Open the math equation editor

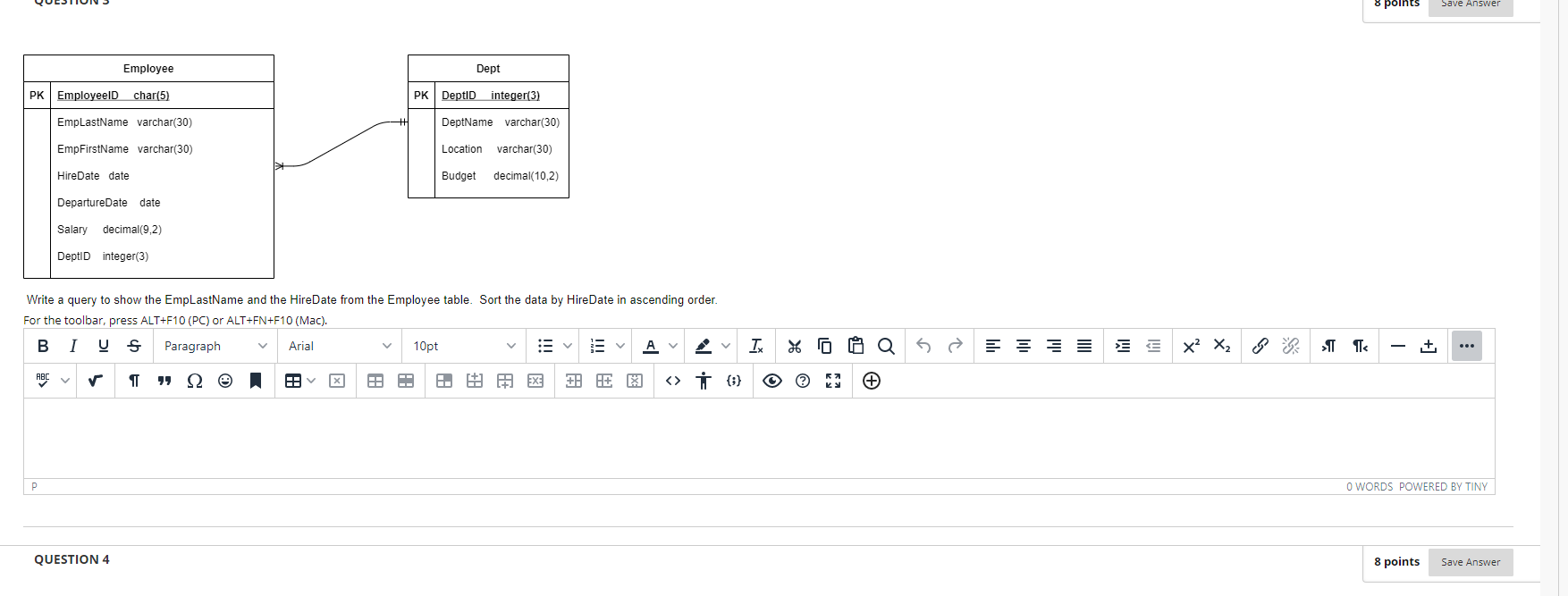96,381
